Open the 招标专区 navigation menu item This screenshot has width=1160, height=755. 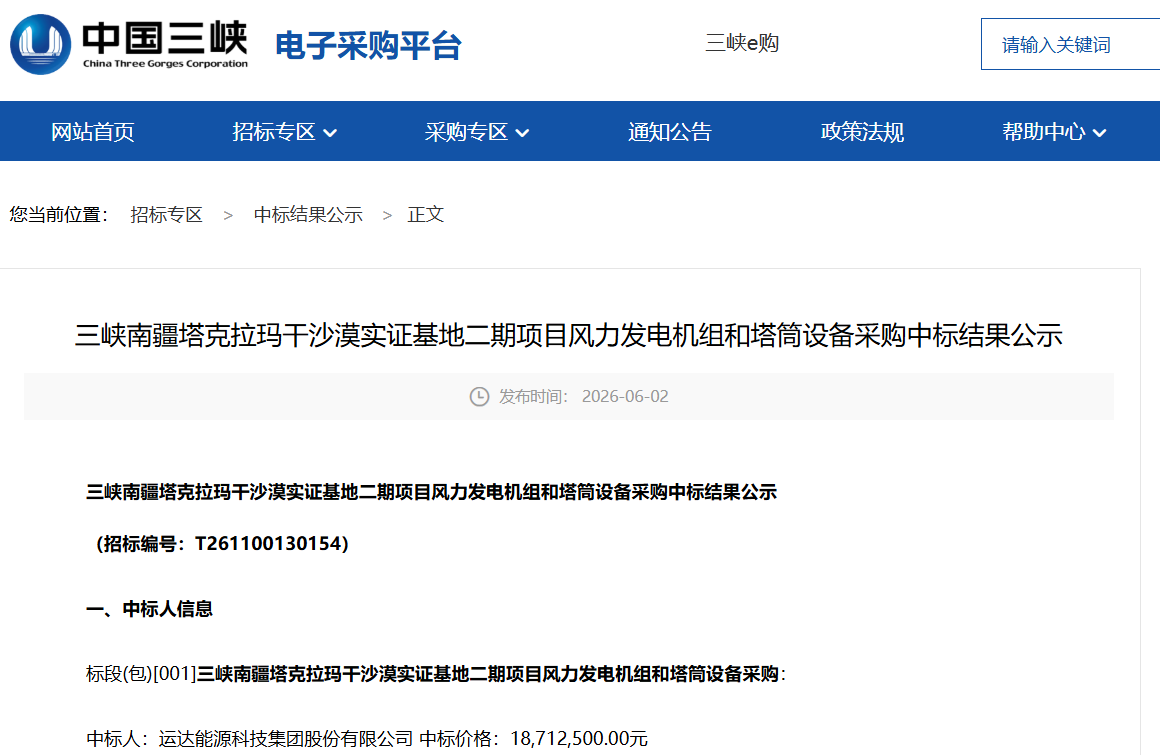pyautogui.click(x=274, y=132)
